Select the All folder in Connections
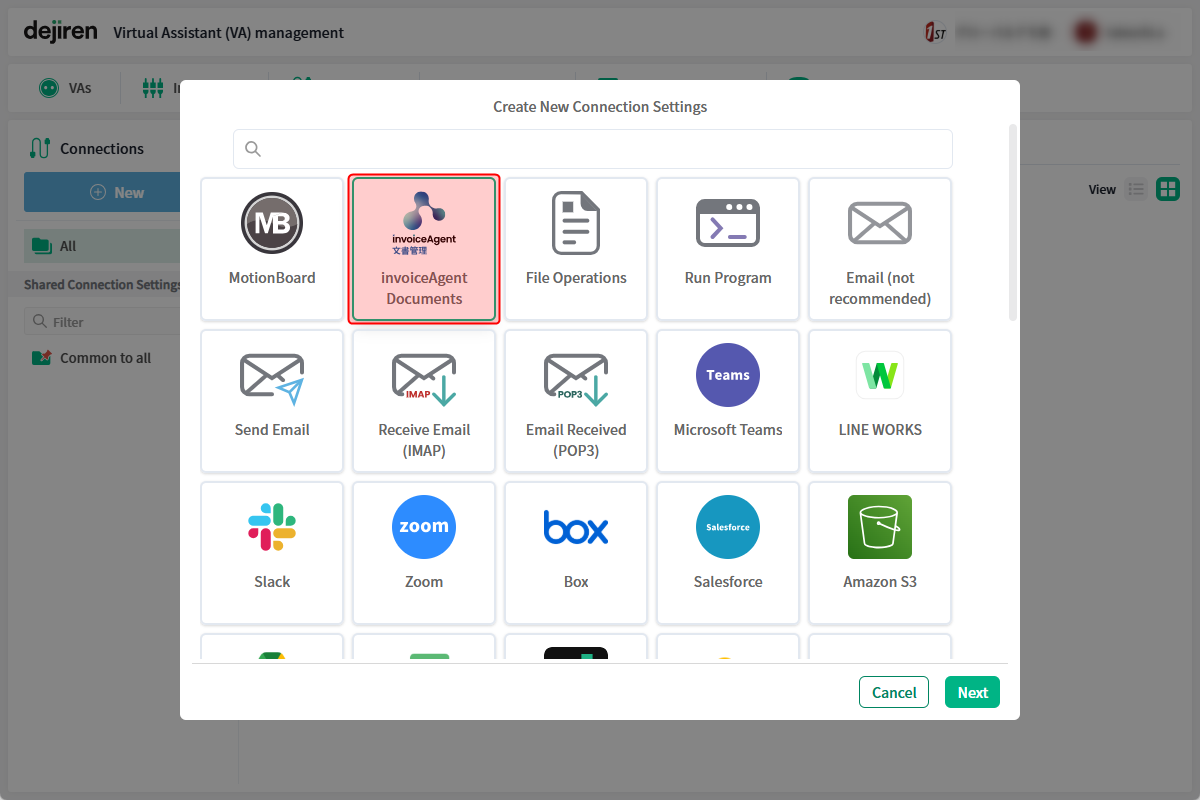 [102, 246]
